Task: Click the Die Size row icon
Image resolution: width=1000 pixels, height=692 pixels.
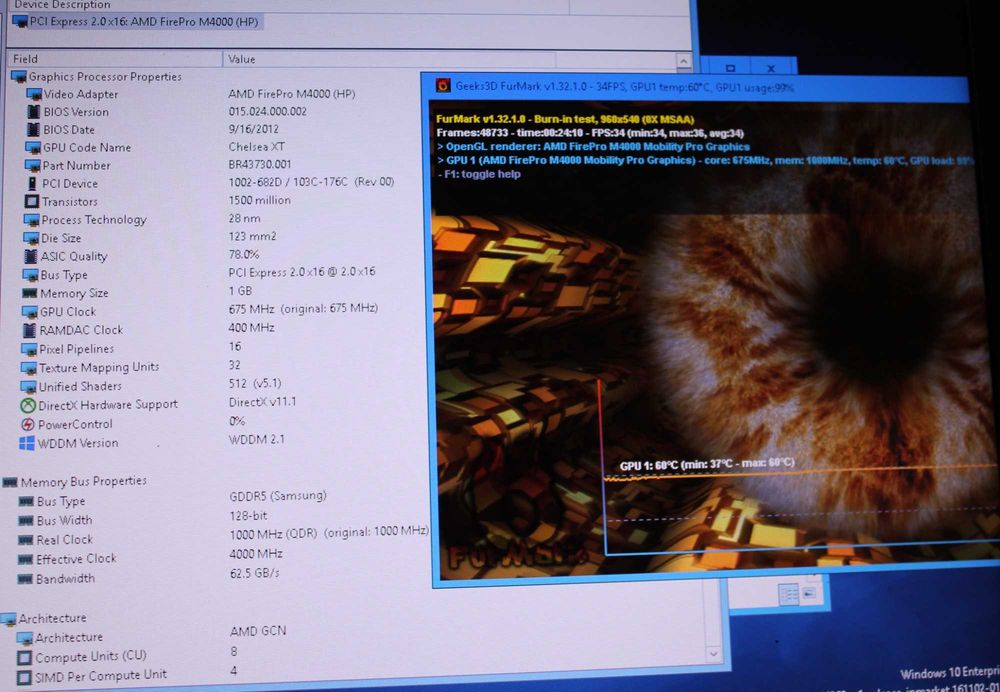Action: 31,239
